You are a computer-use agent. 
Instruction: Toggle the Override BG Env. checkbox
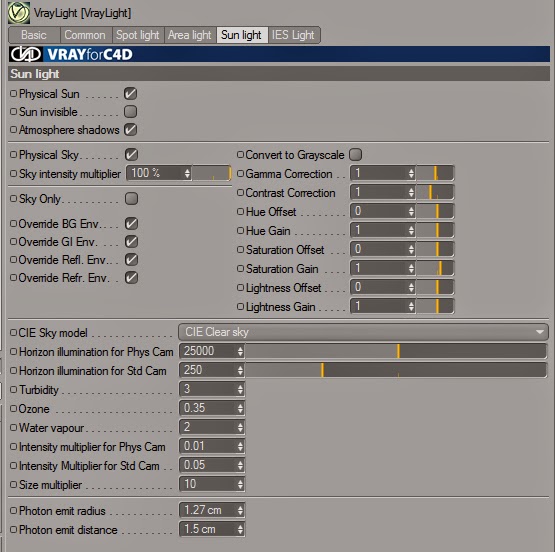click(x=131, y=224)
